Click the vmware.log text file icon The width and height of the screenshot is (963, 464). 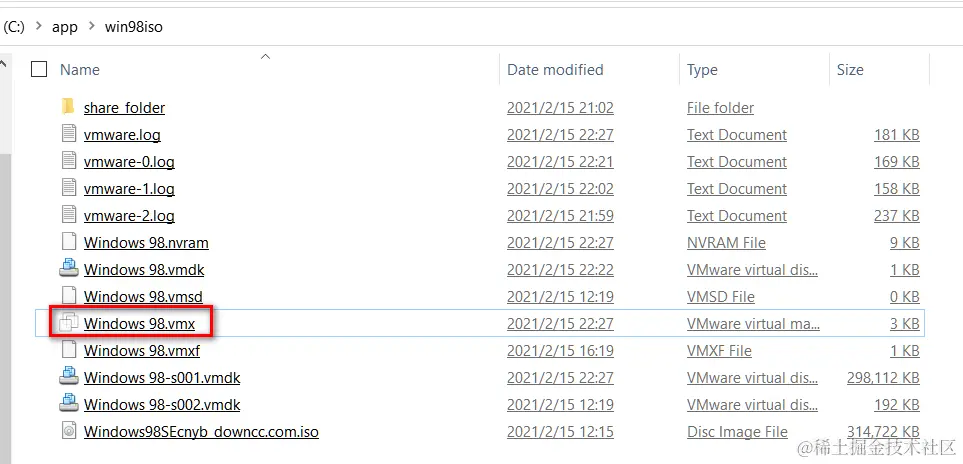tap(69, 134)
